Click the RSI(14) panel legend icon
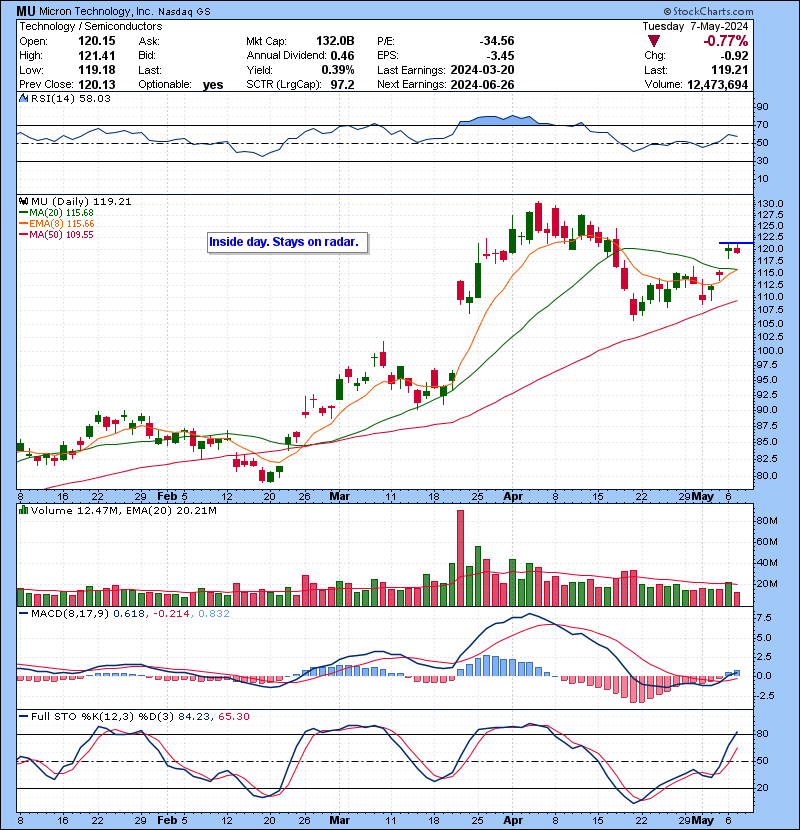Screen dimensions: 800x830 23,98
